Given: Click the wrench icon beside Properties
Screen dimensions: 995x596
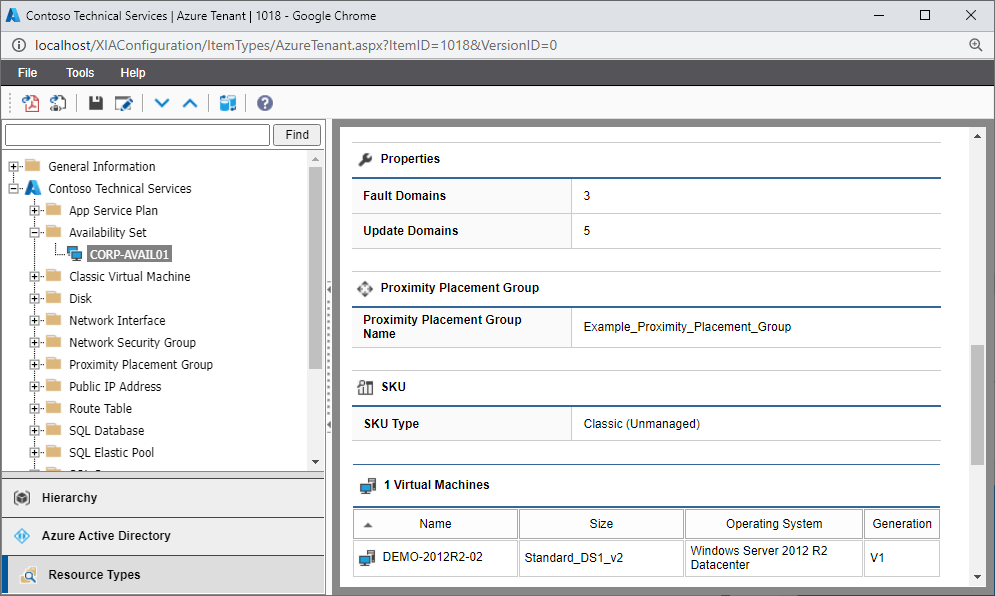Looking at the screenshot, I should click(x=365, y=159).
